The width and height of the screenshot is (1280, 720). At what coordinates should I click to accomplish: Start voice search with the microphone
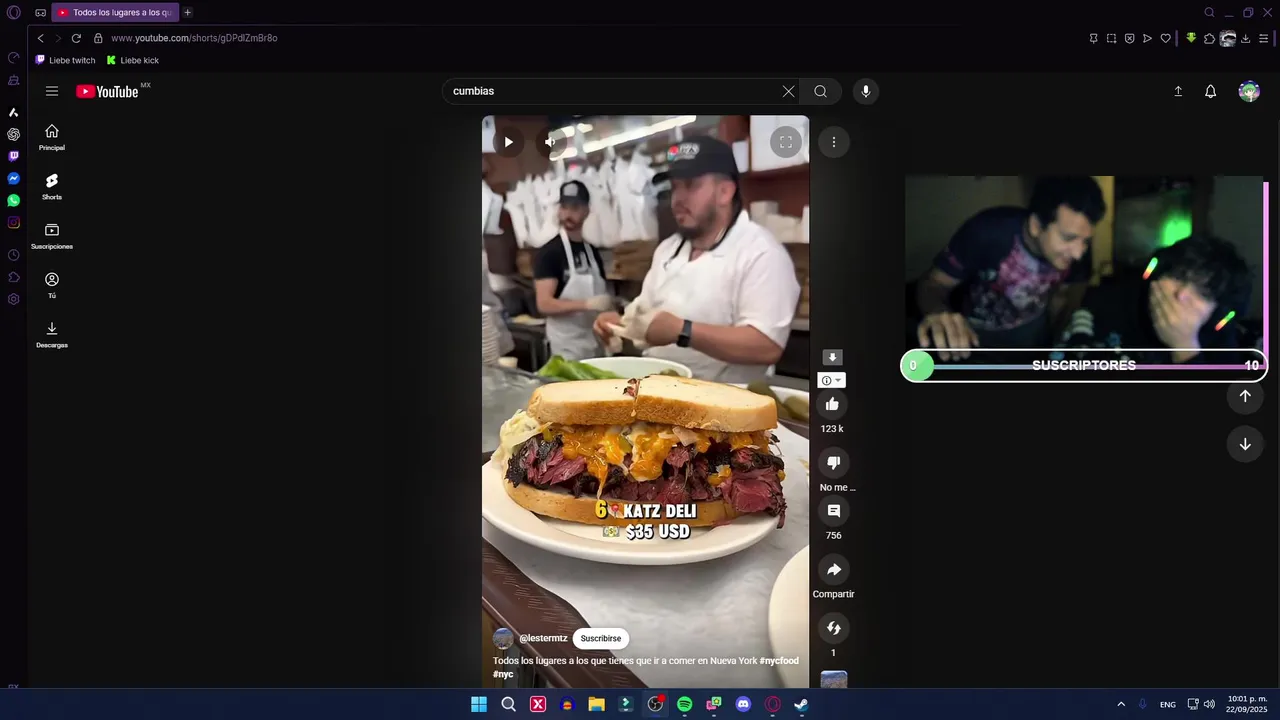tap(865, 91)
